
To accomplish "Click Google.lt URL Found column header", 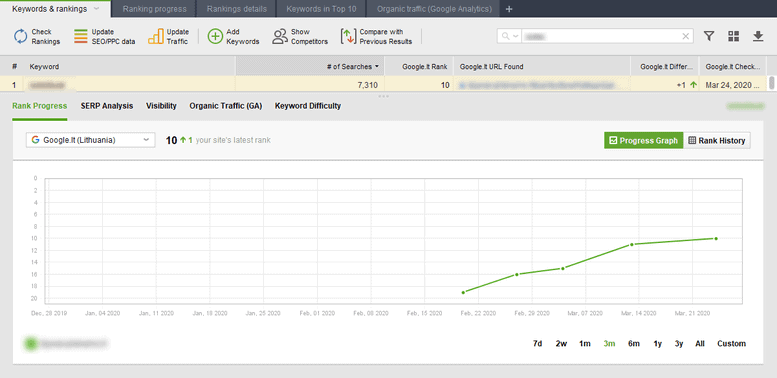I will (542, 66).
